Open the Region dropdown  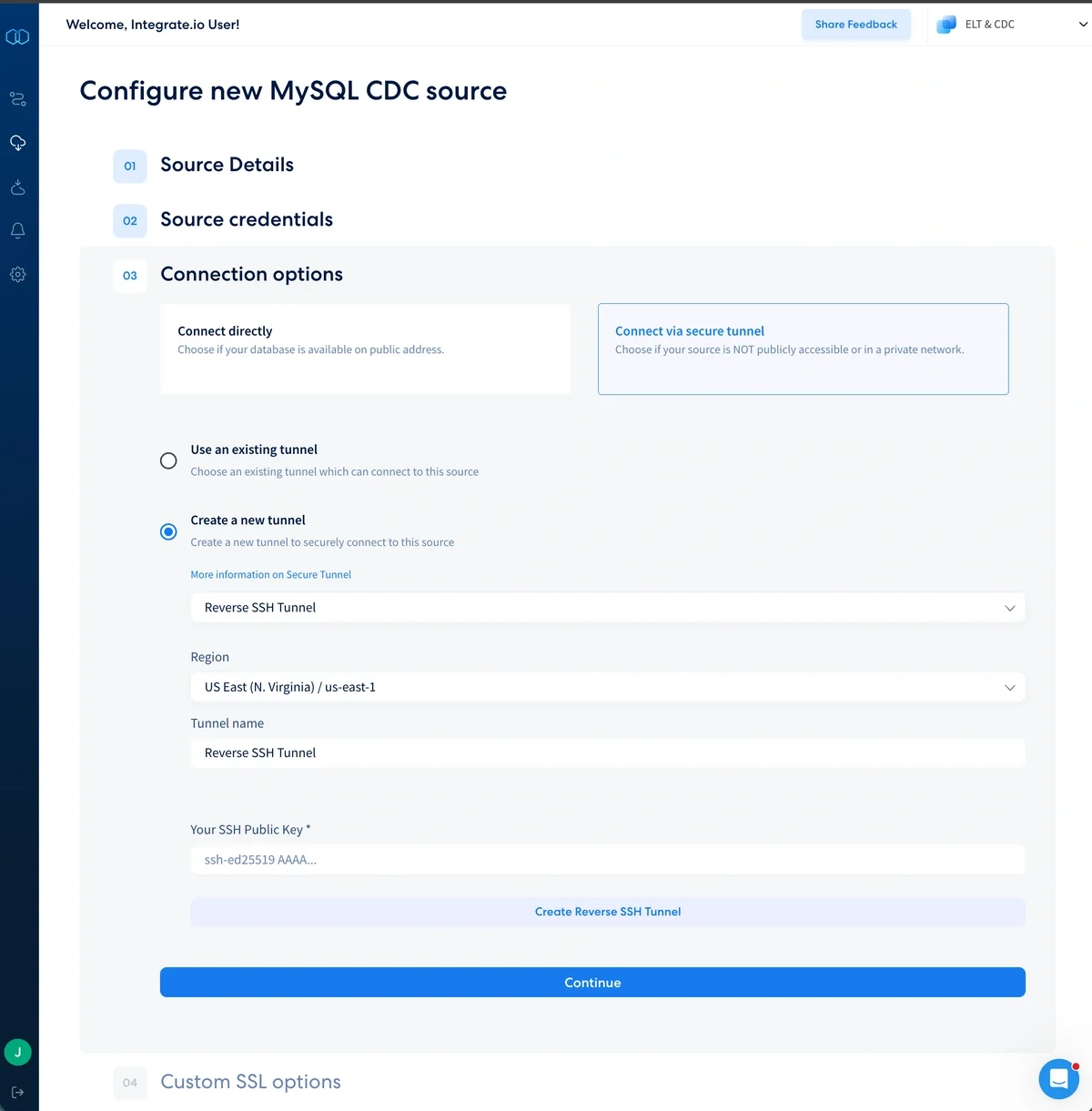pyautogui.click(x=607, y=687)
